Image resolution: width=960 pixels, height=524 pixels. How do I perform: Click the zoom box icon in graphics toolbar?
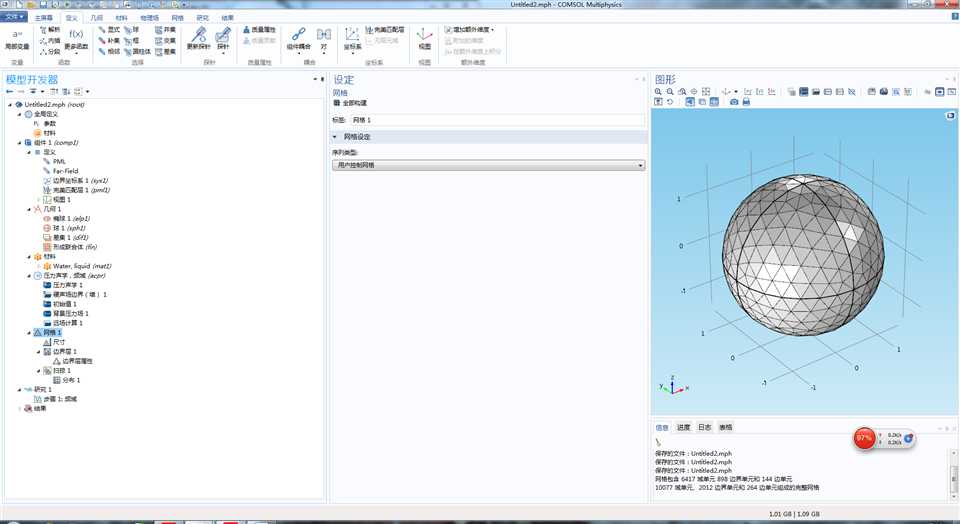pyautogui.click(x=682, y=91)
